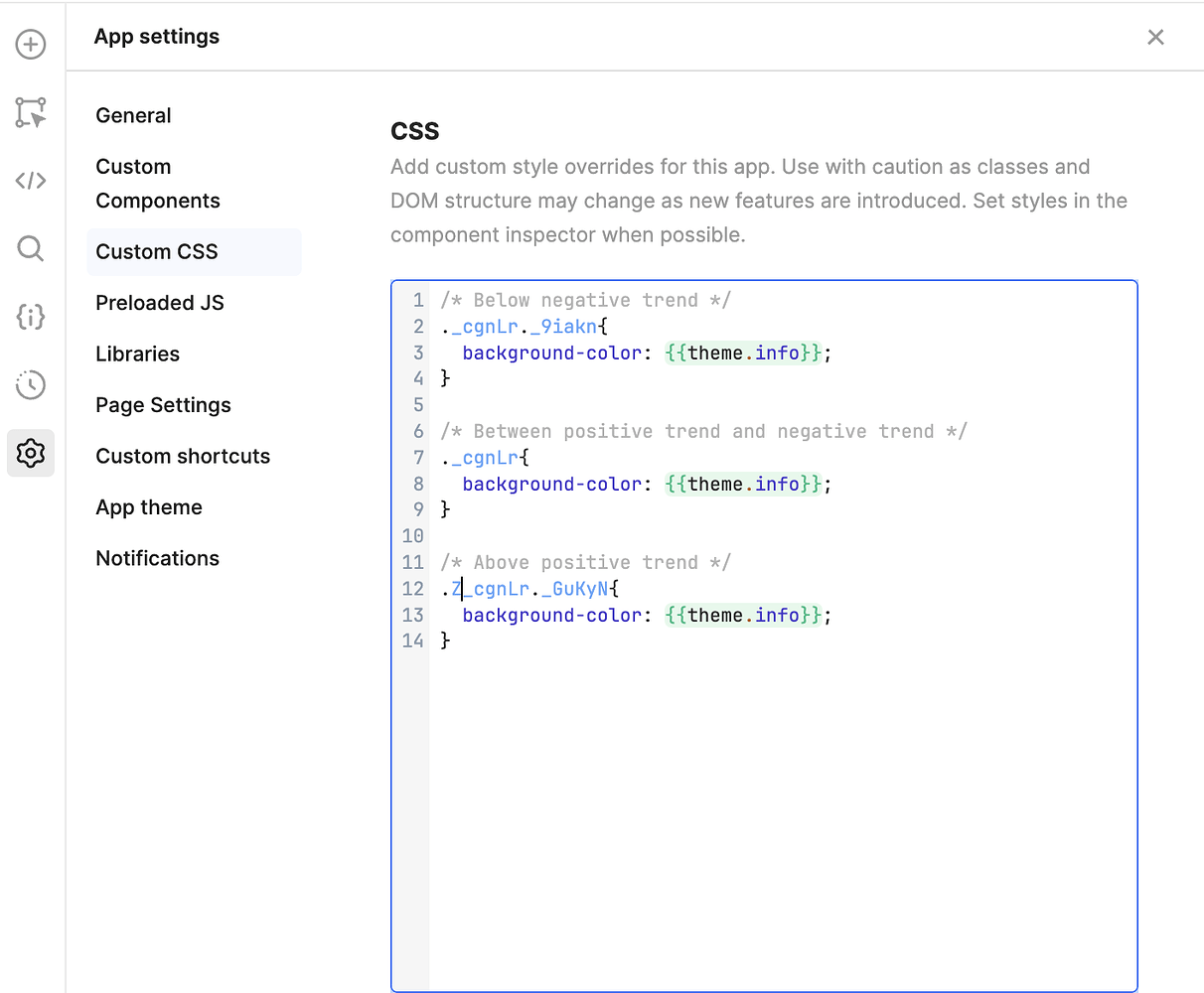Click the closing brace on line 4
Screen dimensions: 1204x993
[446, 378]
